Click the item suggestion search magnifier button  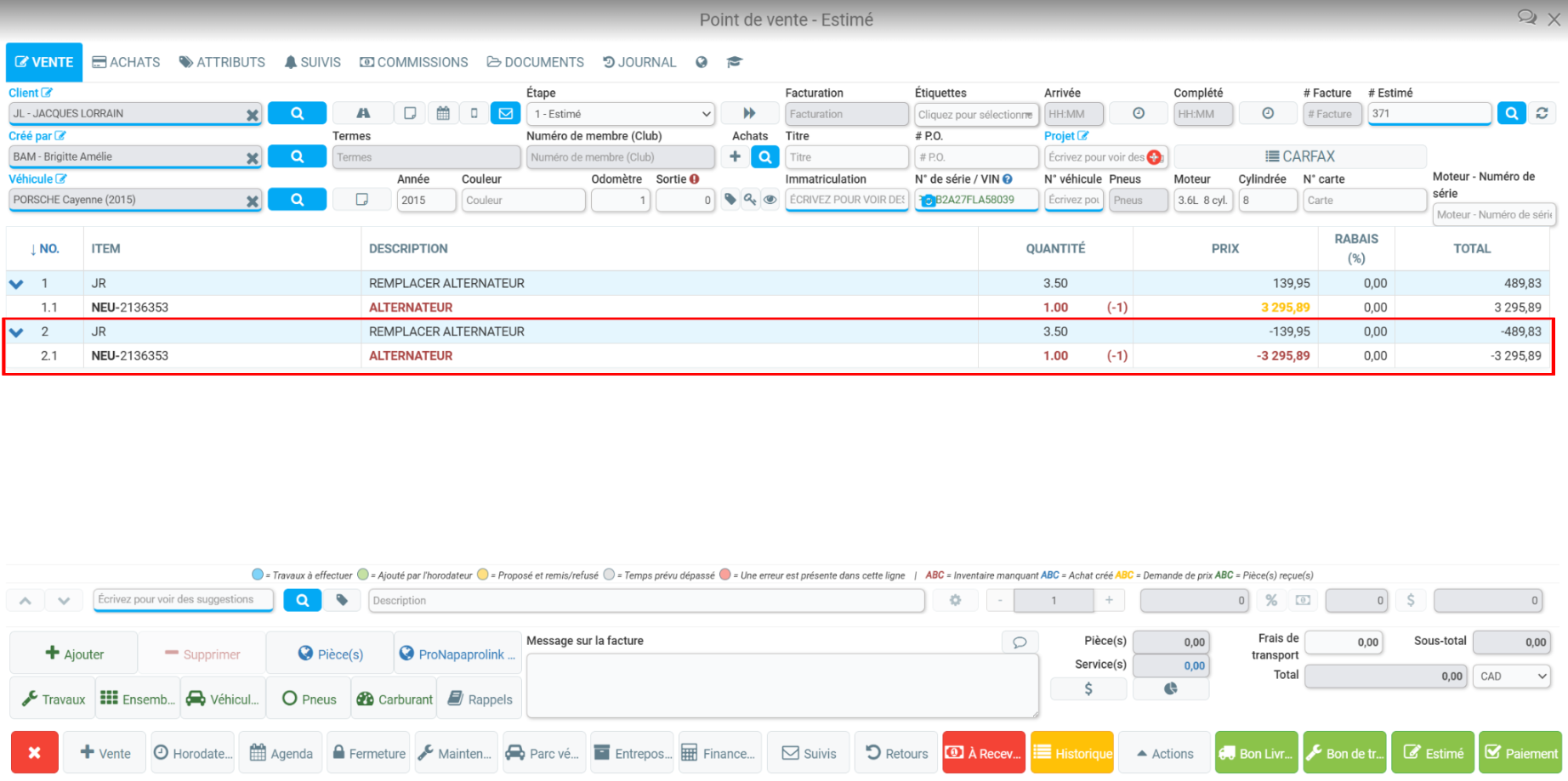tap(302, 600)
